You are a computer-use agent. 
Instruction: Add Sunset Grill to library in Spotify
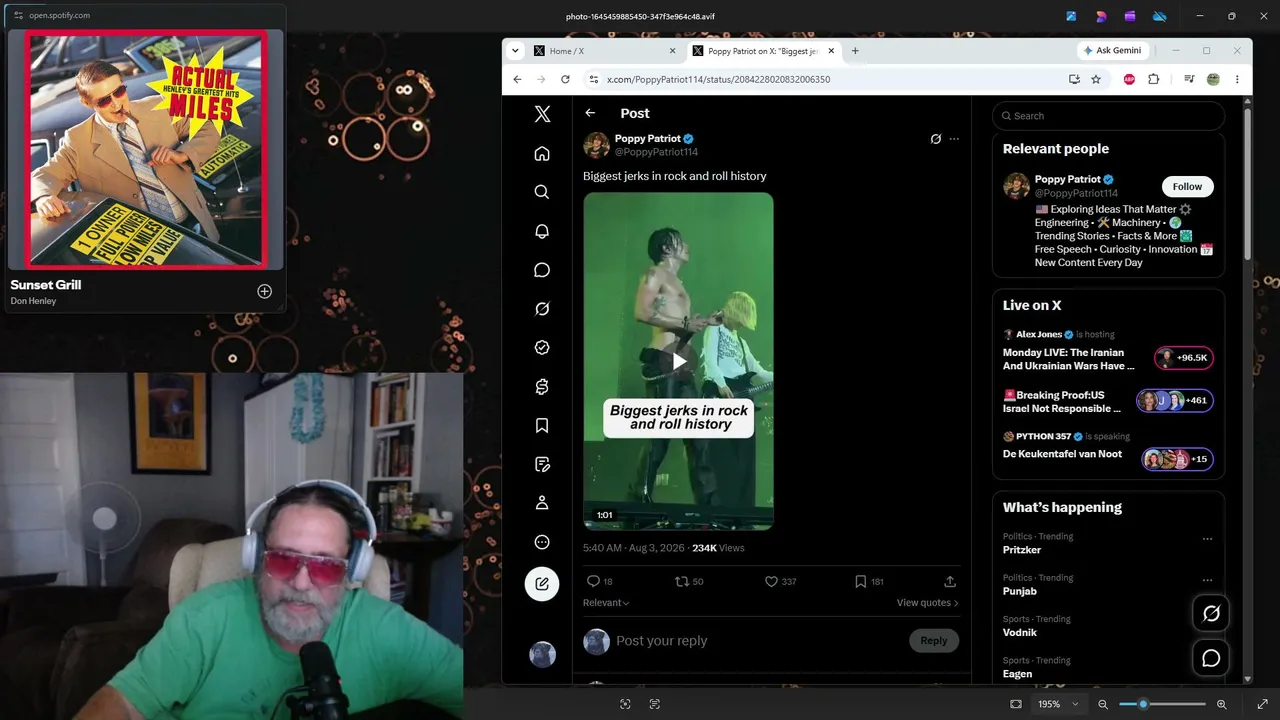[264, 291]
